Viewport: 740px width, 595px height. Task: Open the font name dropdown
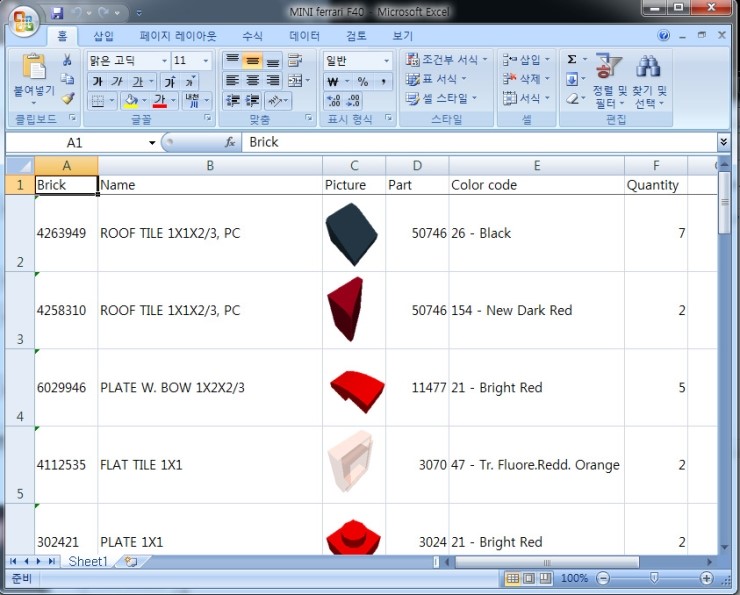164,60
